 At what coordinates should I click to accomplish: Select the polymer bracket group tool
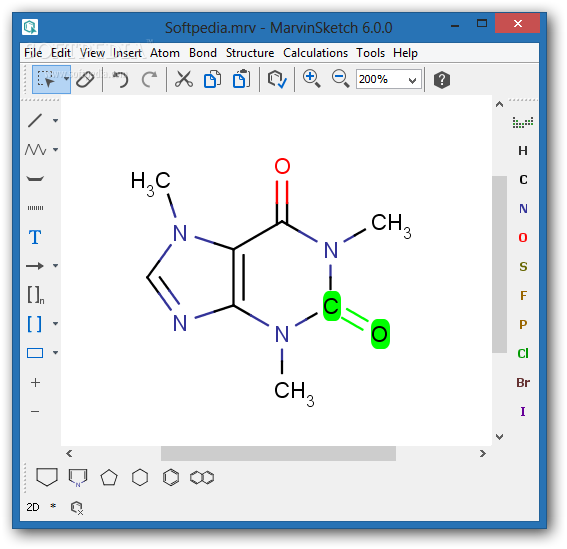point(35,295)
